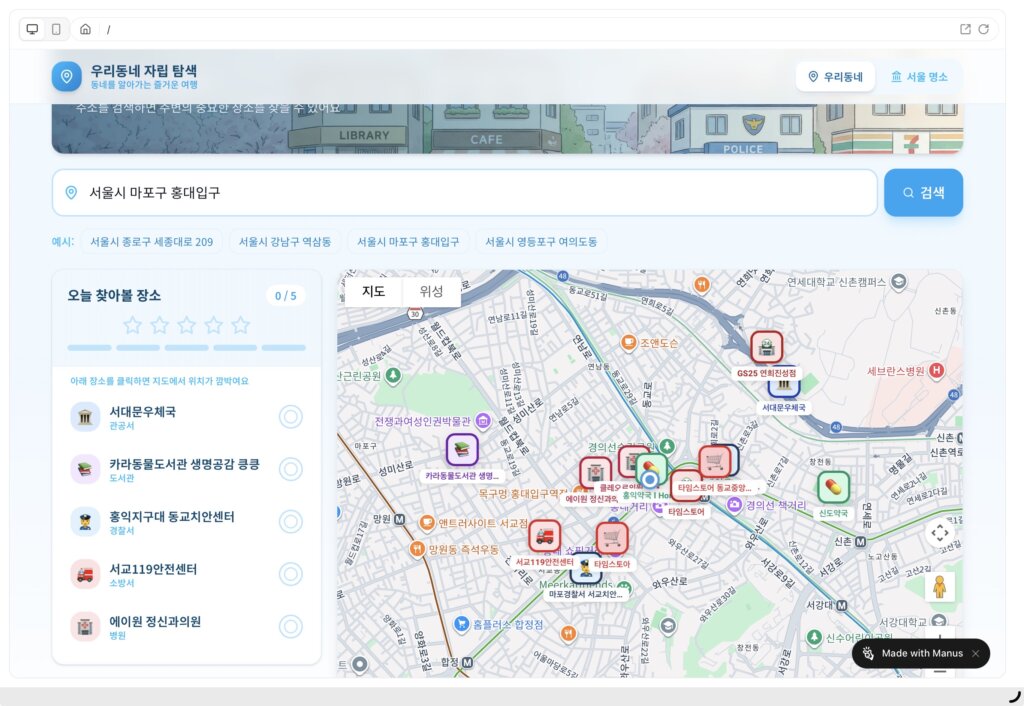Click the 서교119안전센터 fire truck map marker
The image size is (1024, 706).
click(x=544, y=537)
